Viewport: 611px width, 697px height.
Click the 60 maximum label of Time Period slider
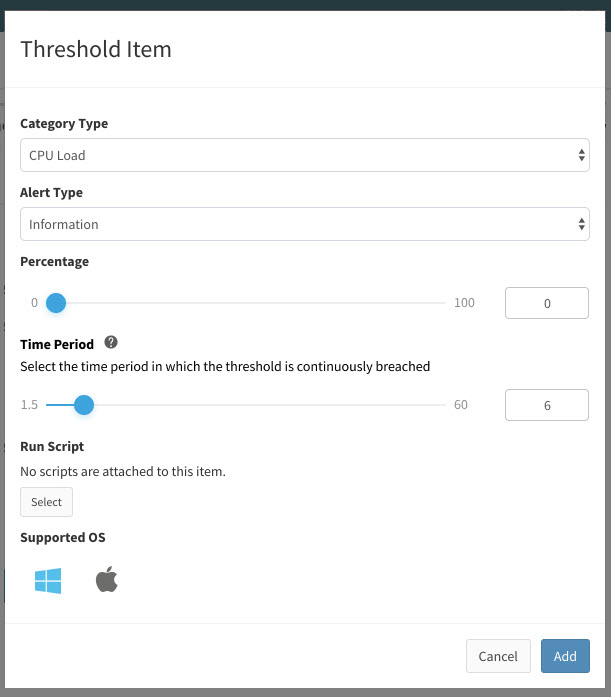click(x=461, y=405)
